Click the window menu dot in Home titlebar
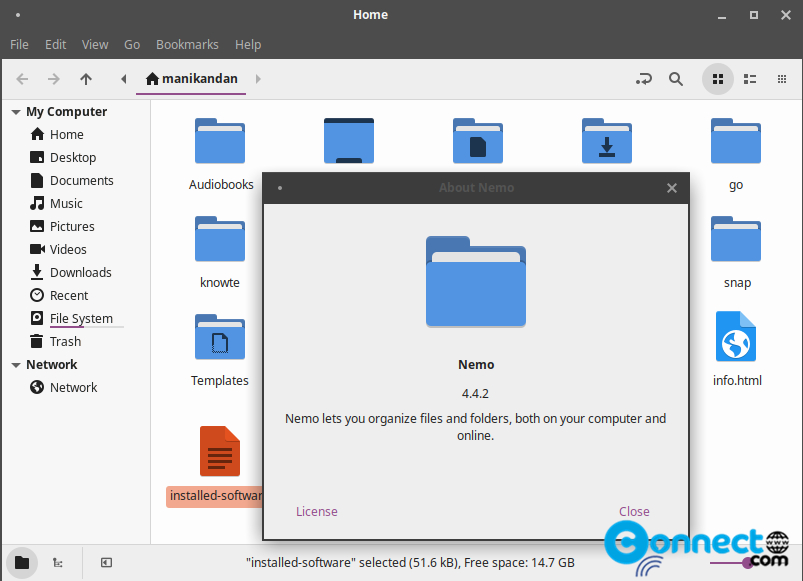 point(18,15)
